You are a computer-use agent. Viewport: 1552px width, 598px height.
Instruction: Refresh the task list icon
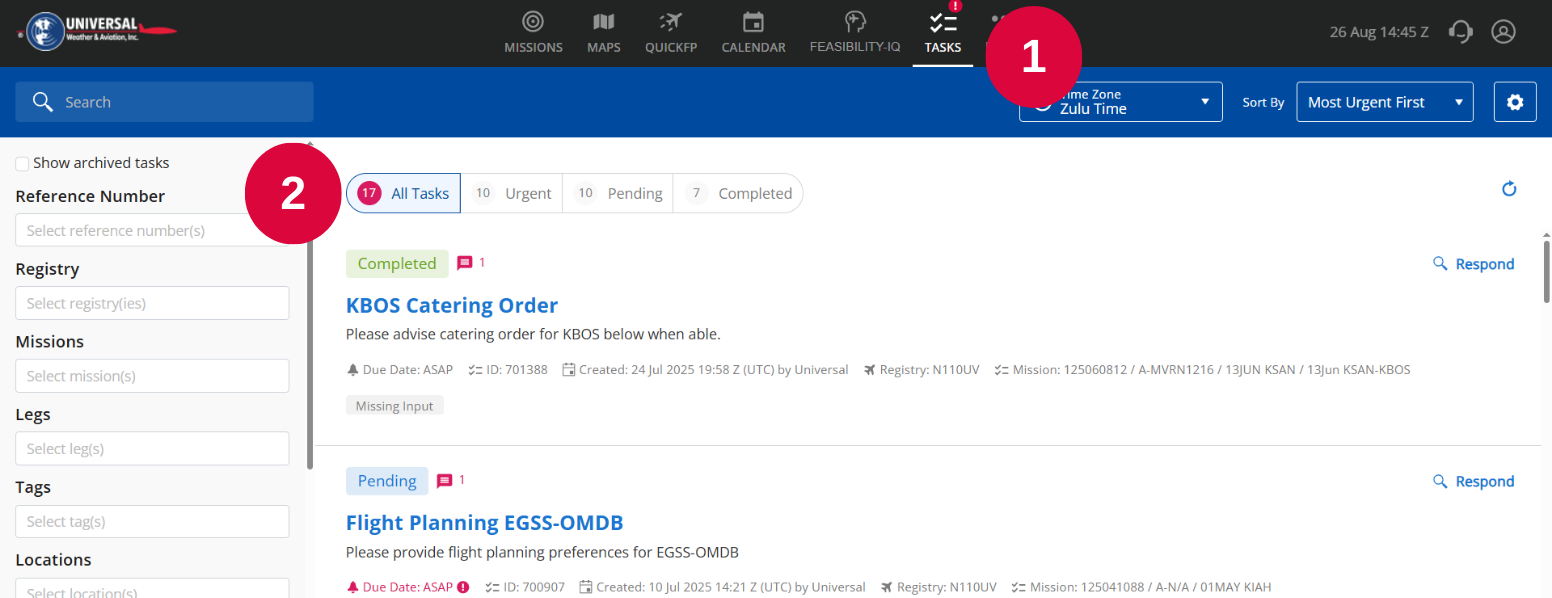click(x=1510, y=189)
